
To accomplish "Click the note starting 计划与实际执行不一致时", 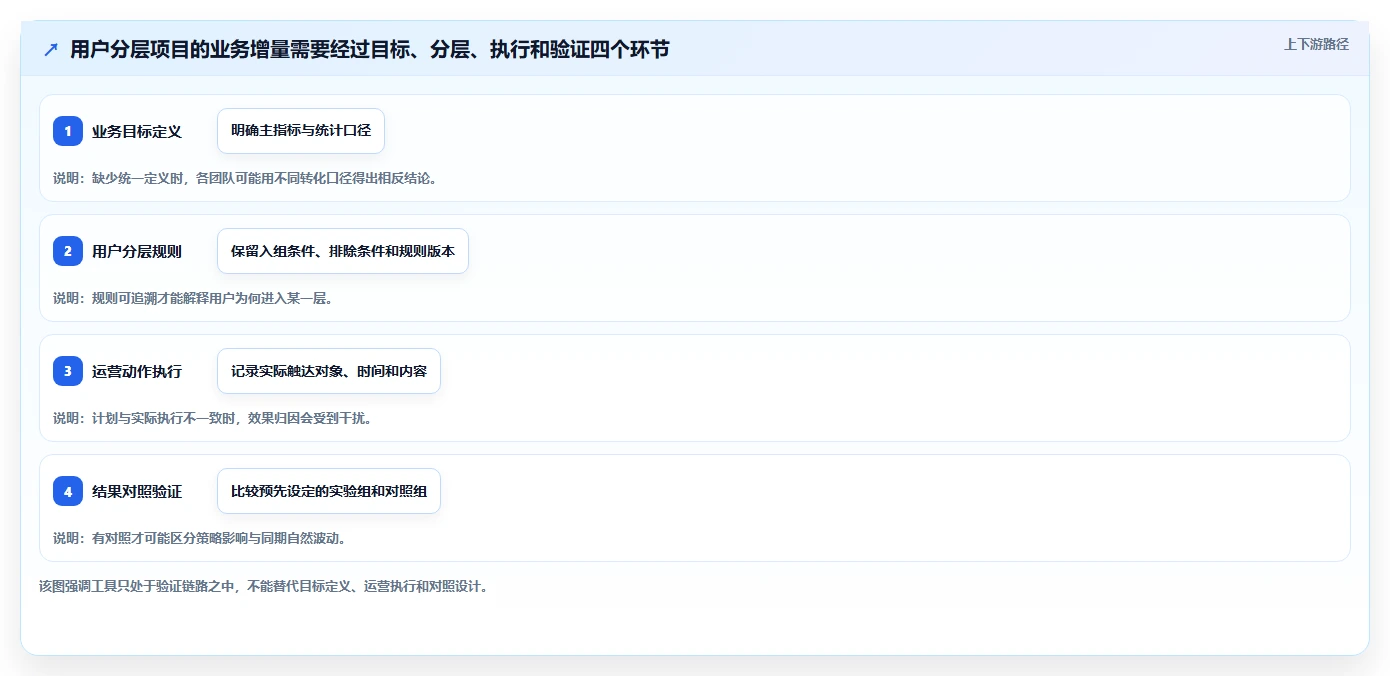I will point(213,418).
